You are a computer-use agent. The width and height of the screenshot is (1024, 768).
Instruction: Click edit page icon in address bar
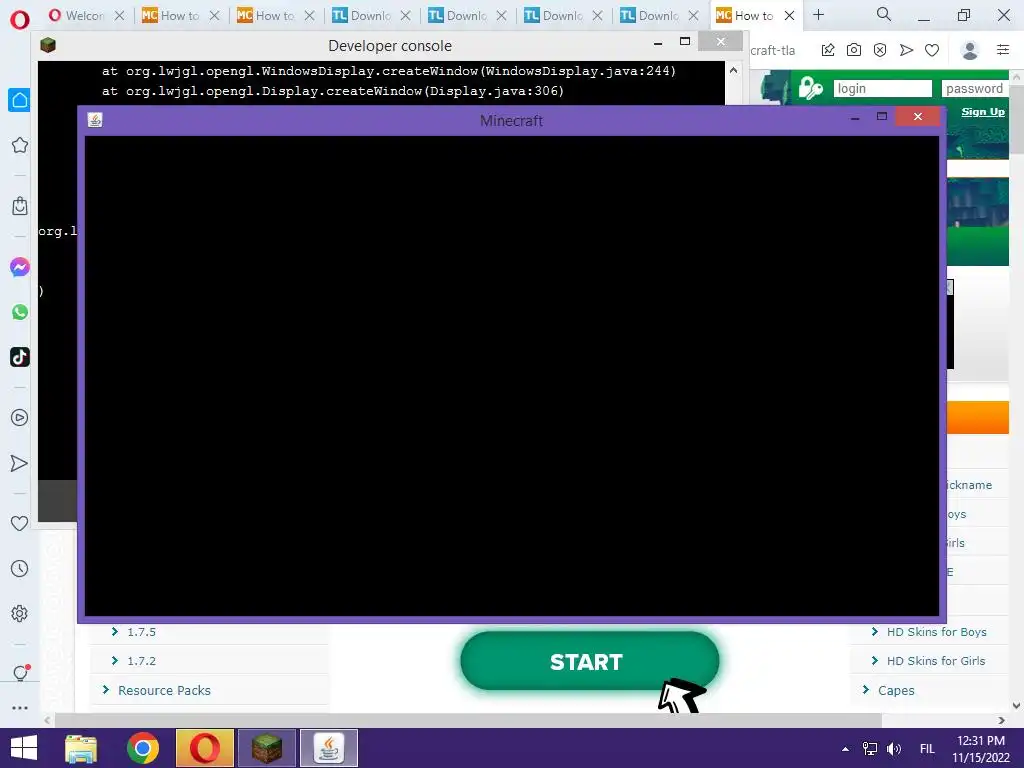[827, 50]
